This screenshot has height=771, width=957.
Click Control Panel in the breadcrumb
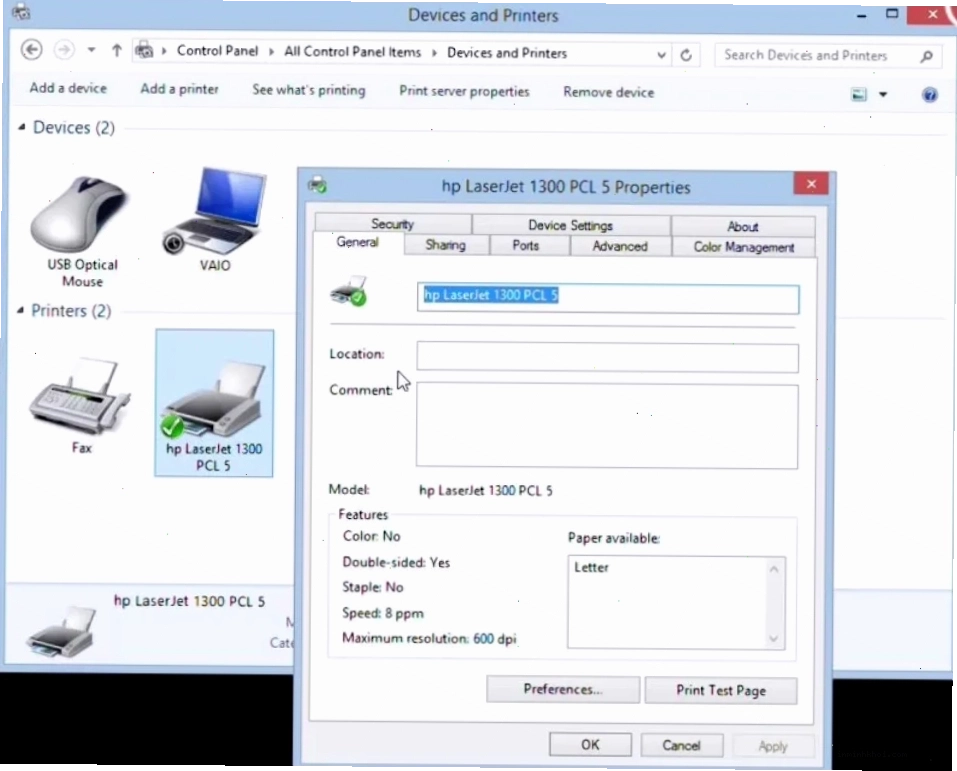tap(217, 51)
